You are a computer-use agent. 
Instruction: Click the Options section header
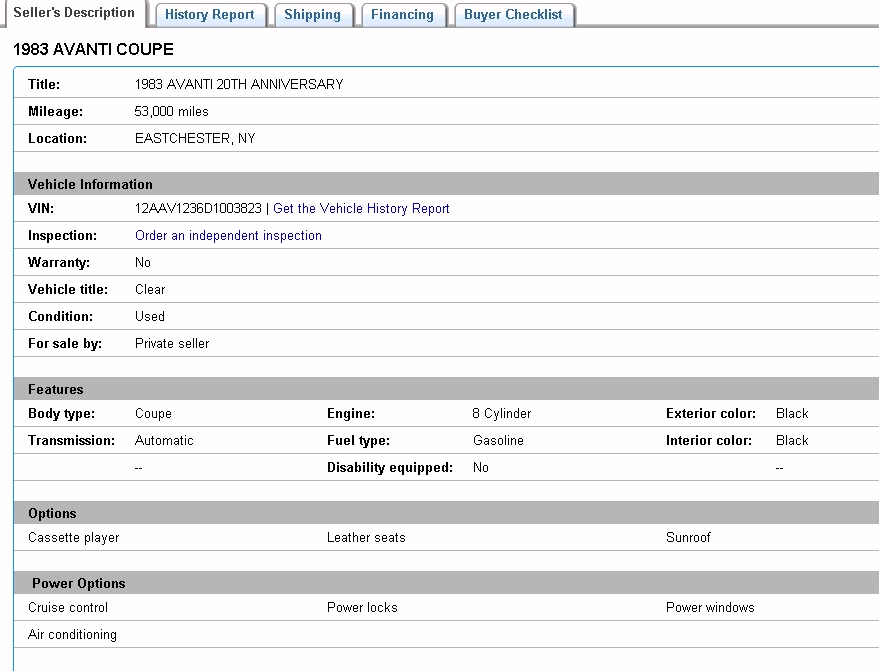[x=52, y=513]
